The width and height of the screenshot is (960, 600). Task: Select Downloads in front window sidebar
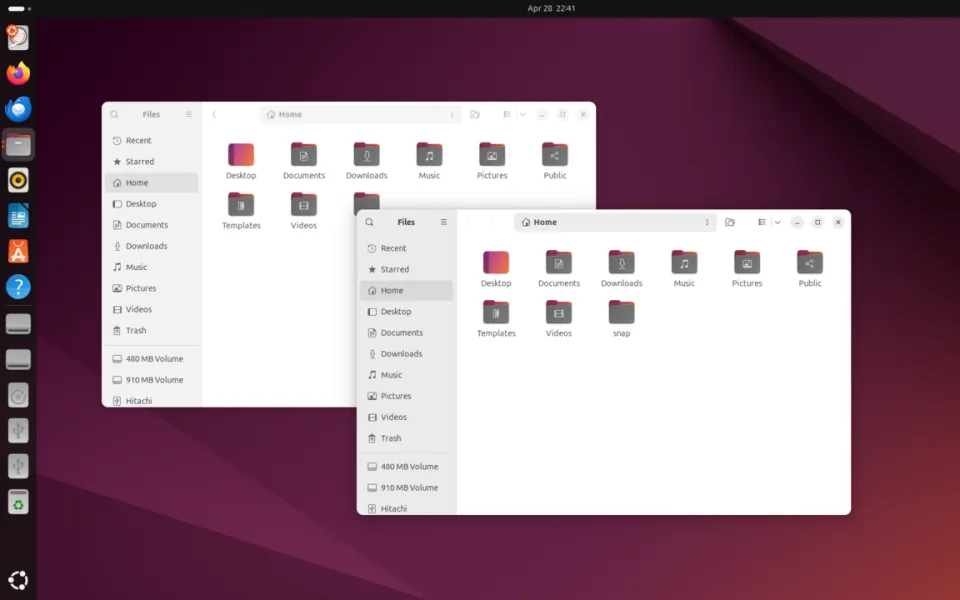pyautogui.click(x=407, y=354)
